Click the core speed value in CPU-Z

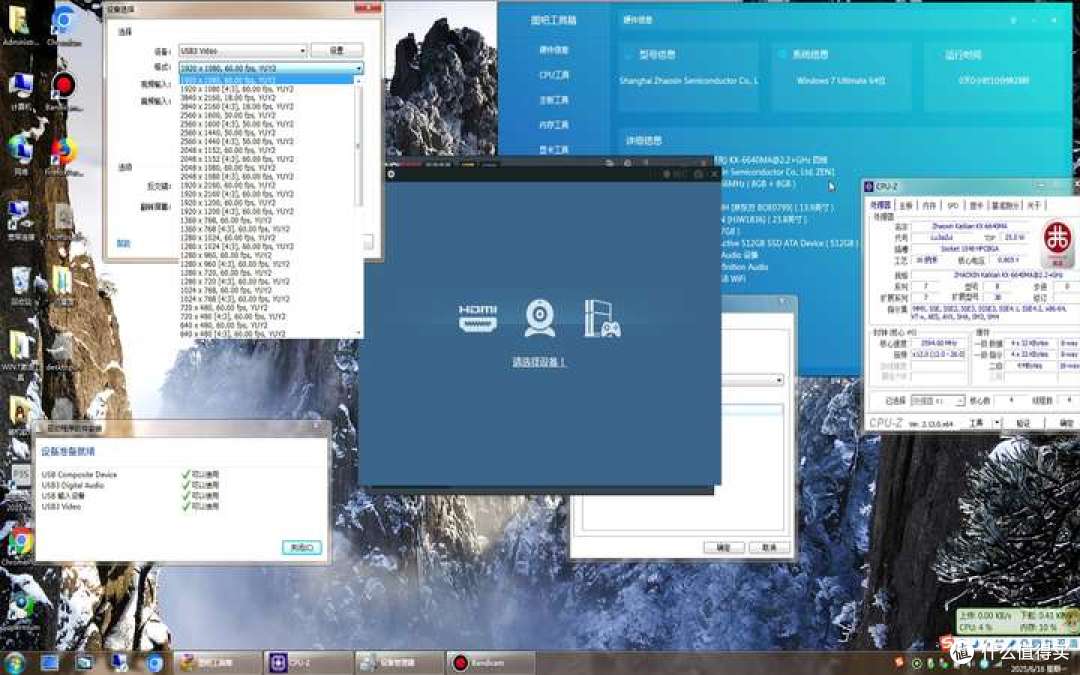click(938, 343)
